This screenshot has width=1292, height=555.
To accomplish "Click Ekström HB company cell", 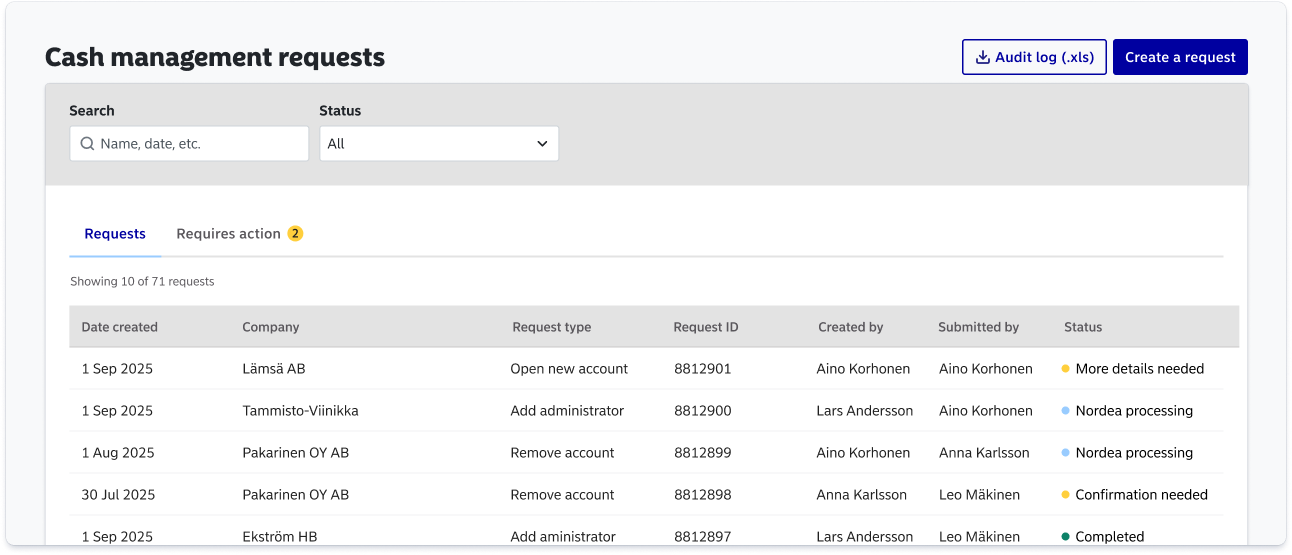I will 280,537.
